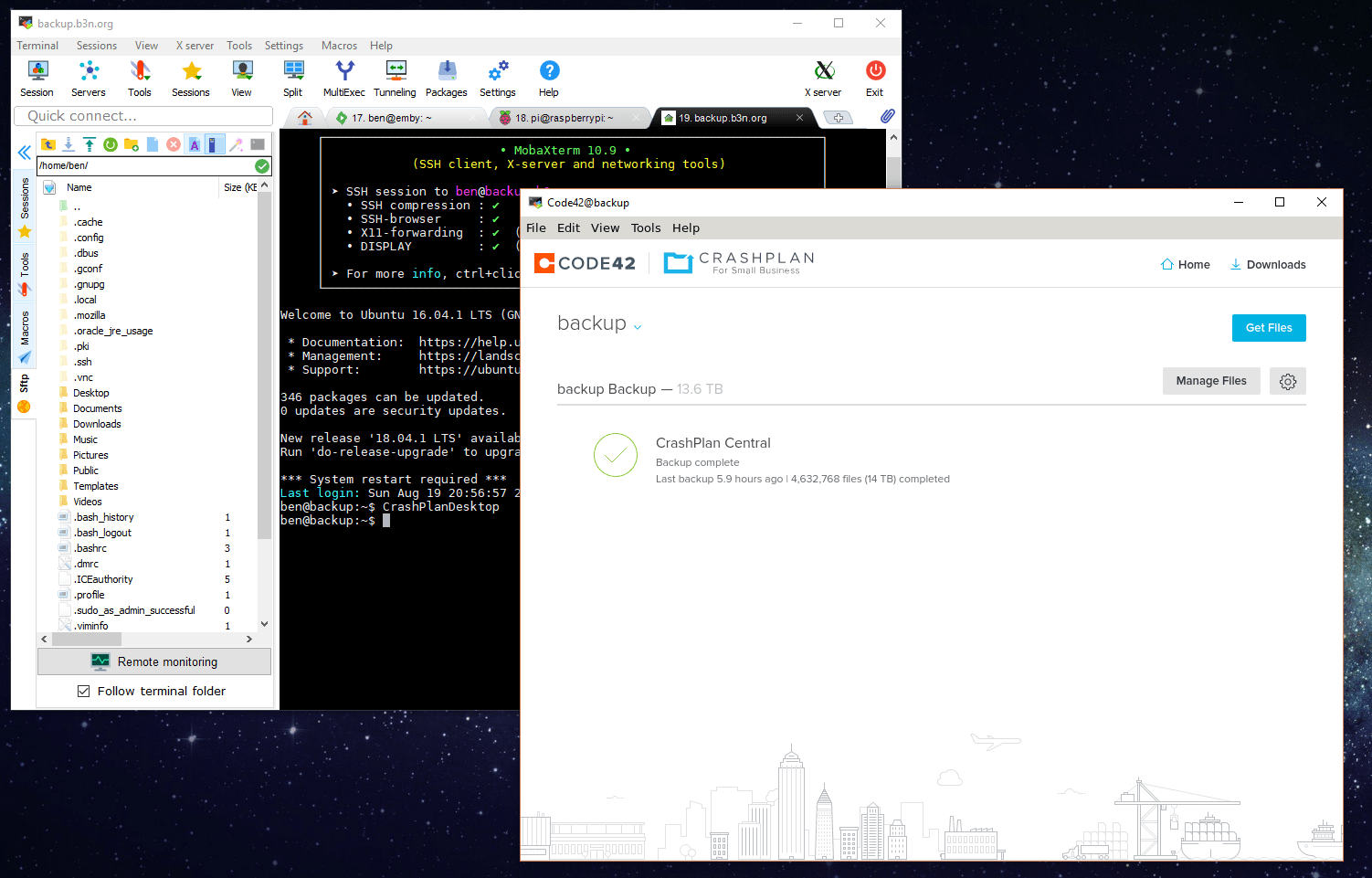Viewport: 1372px width, 878px height.
Task: Download selected files via SFTP arrow icon
Action: [69, 144]
